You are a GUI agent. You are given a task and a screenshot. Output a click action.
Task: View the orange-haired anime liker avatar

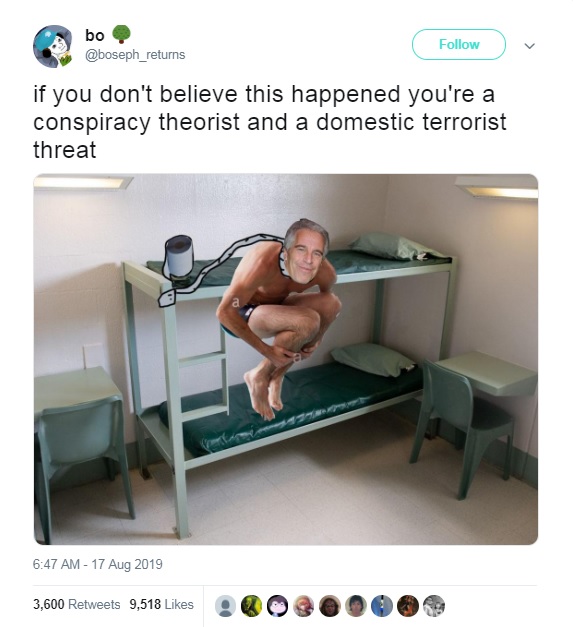pos(303,606)
